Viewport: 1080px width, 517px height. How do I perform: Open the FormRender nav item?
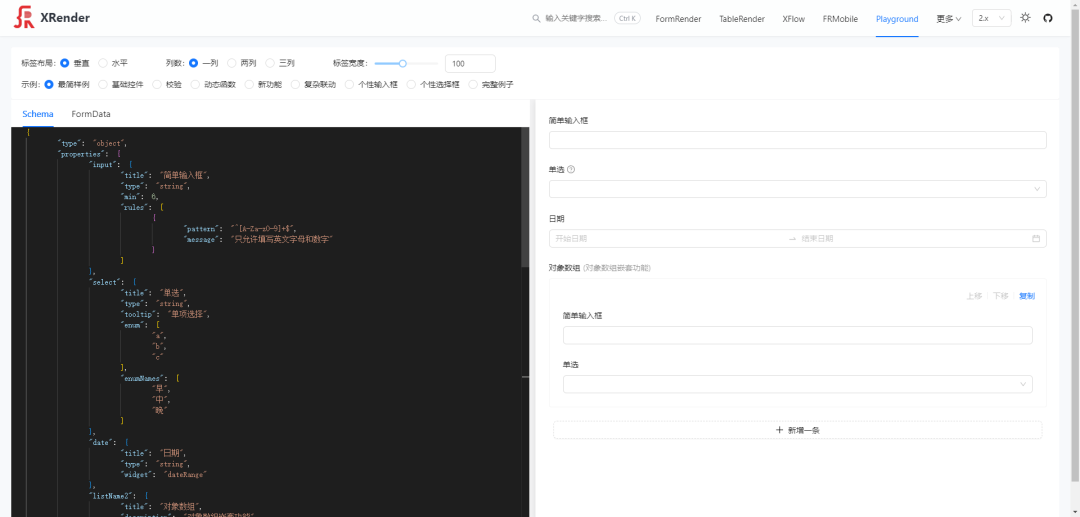678,19
